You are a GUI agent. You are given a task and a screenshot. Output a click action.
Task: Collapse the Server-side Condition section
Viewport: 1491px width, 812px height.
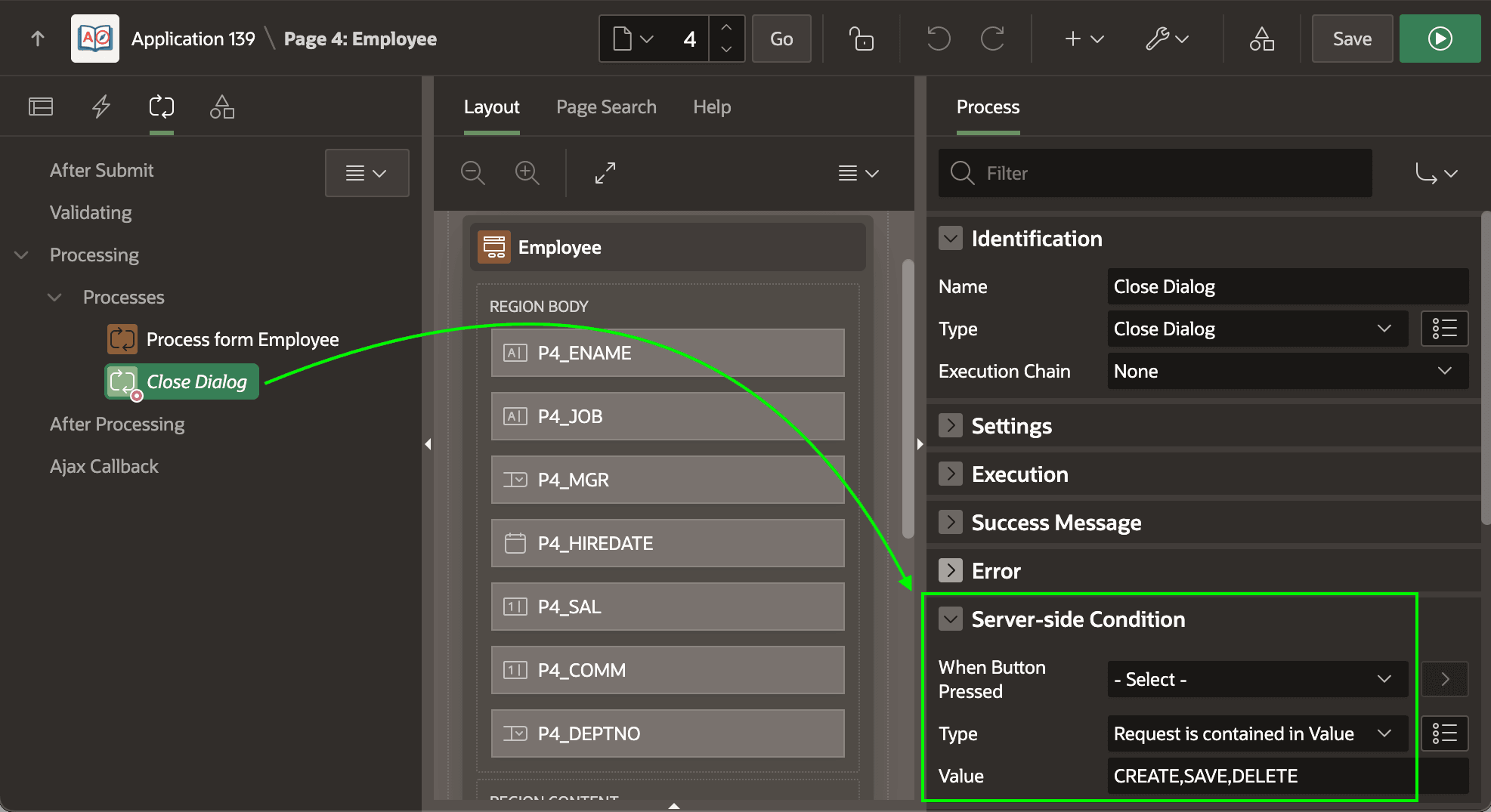coord(951,619)
